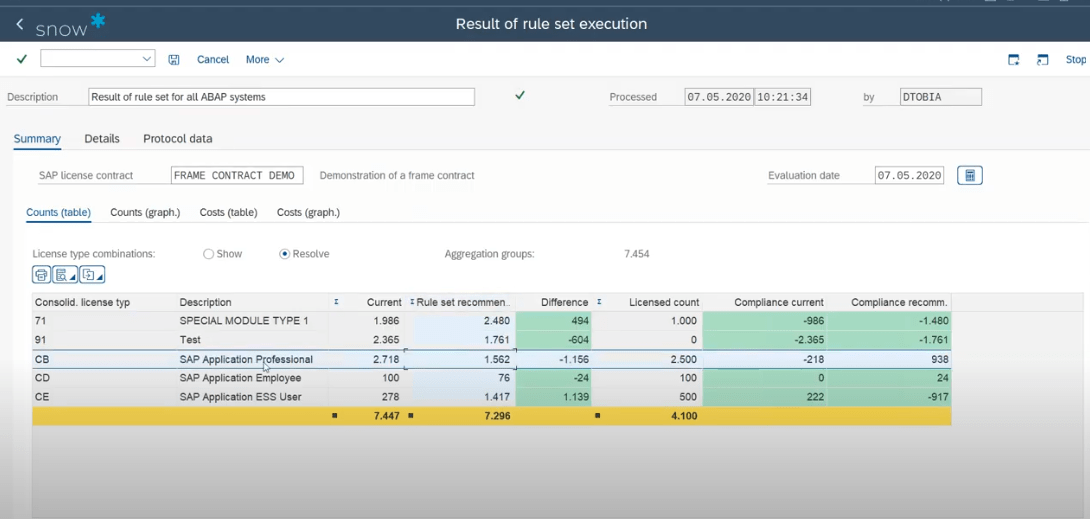The height and width of the screenshot is (519, 1090).
Task: Click the Difference value 1.139
Action: point(575,397)
